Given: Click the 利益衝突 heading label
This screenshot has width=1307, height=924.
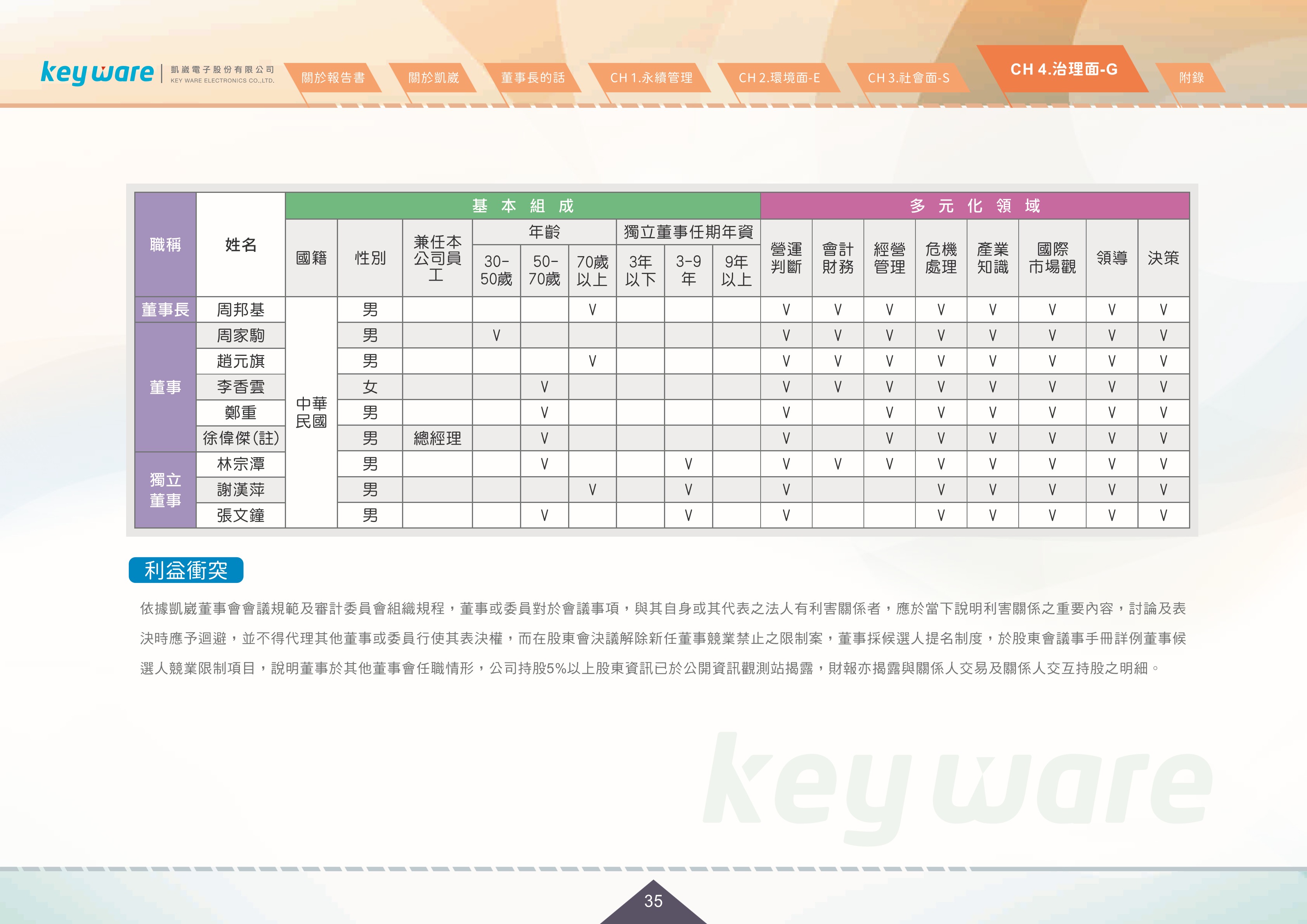Looking at the screenshot, I should tap(186, 570).
